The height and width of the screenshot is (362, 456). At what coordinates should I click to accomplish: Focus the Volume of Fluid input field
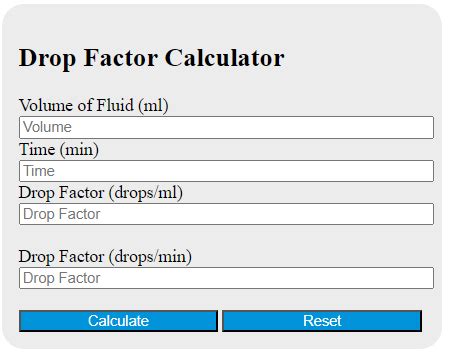pos(226,127)
